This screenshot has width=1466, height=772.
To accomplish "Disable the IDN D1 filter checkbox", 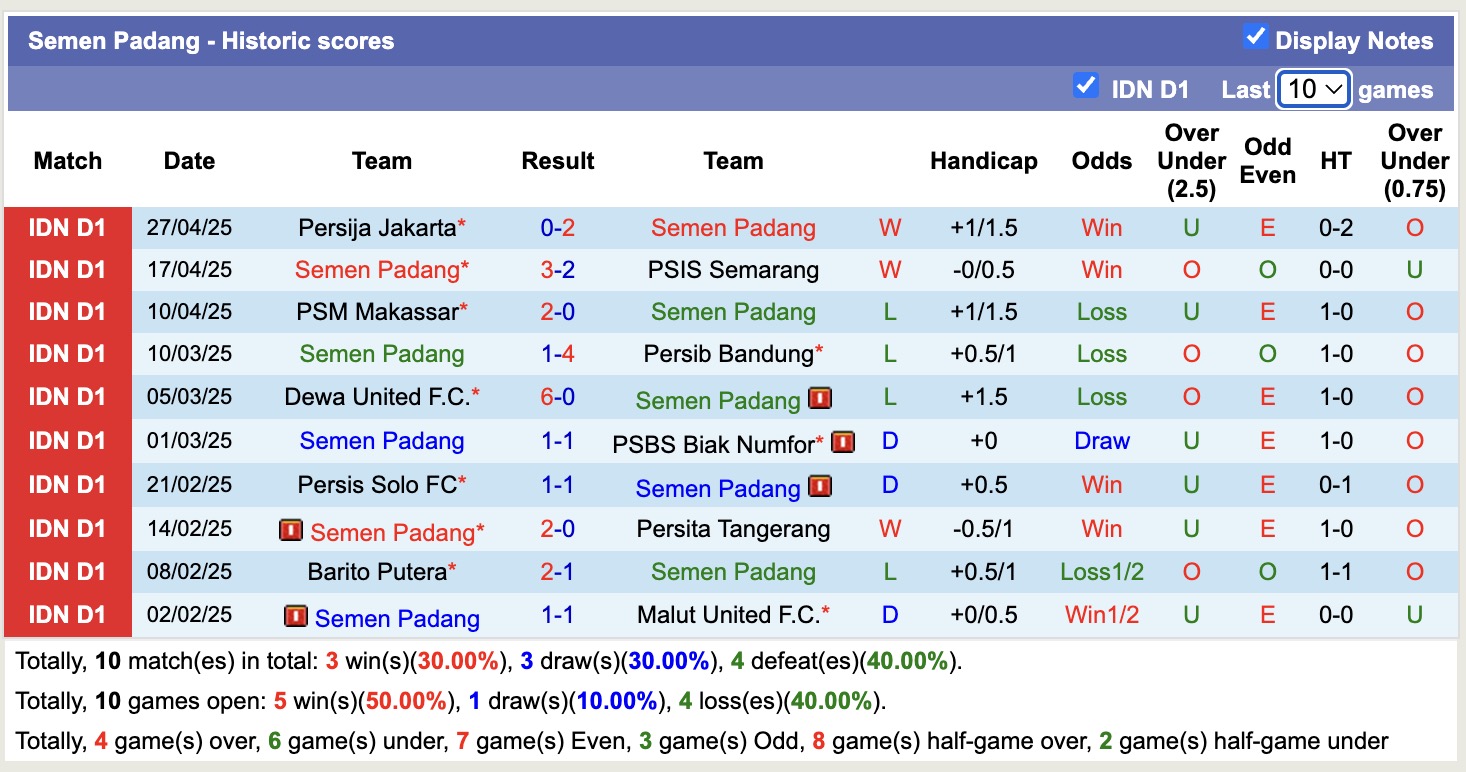I will (x=1085, y=87).
